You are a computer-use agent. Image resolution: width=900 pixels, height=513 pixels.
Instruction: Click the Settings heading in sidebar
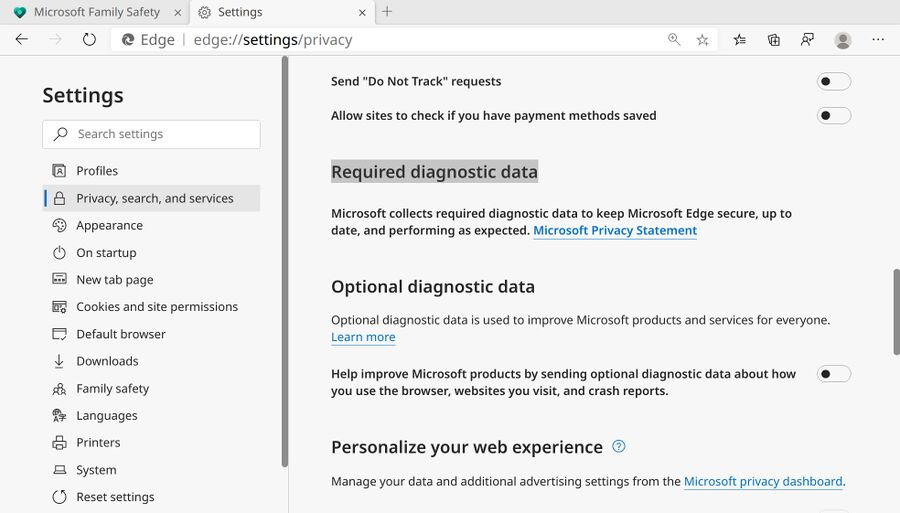coord(83,95)
